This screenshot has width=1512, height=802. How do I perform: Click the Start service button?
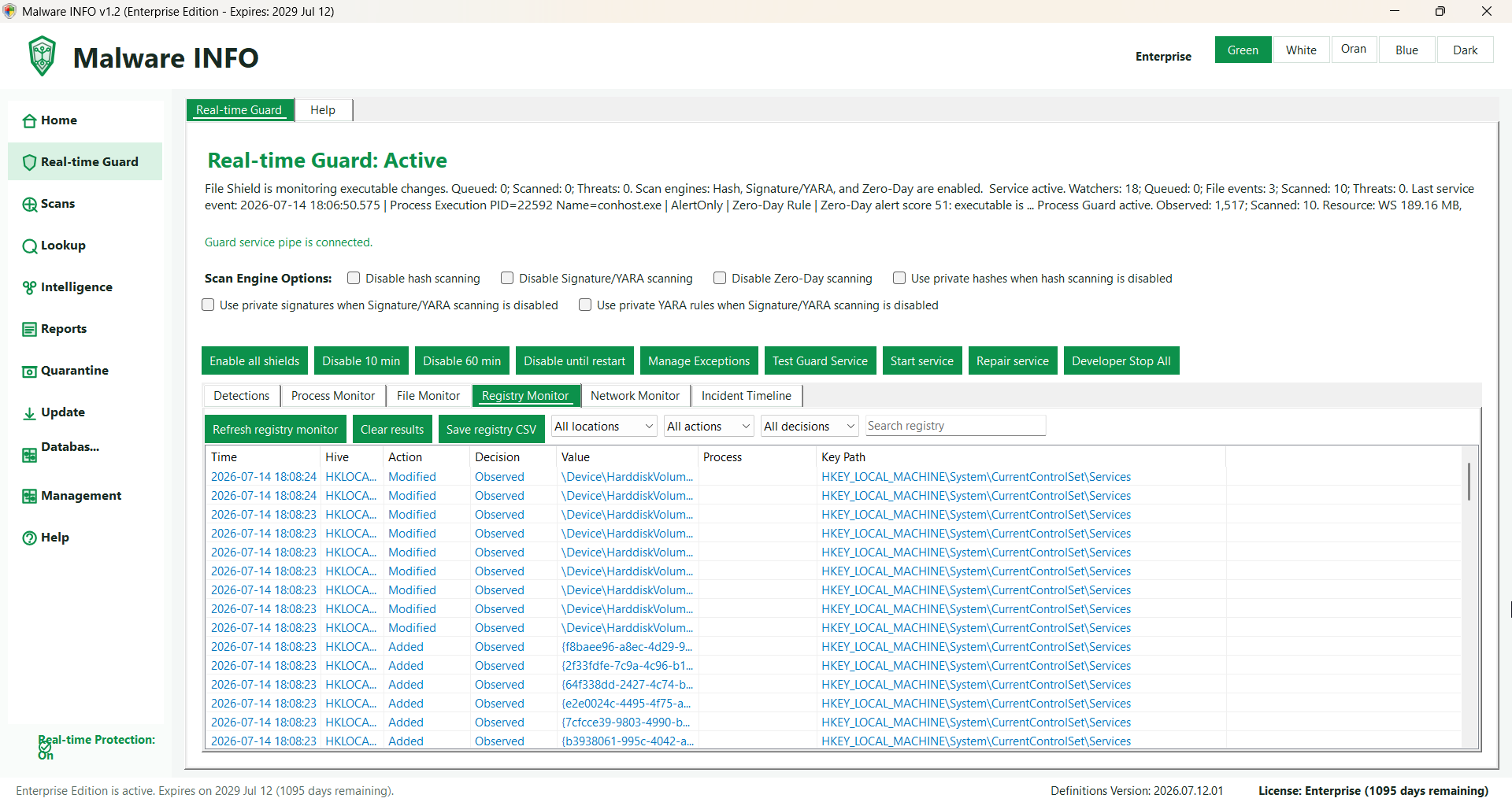click(x=922, y=360)
